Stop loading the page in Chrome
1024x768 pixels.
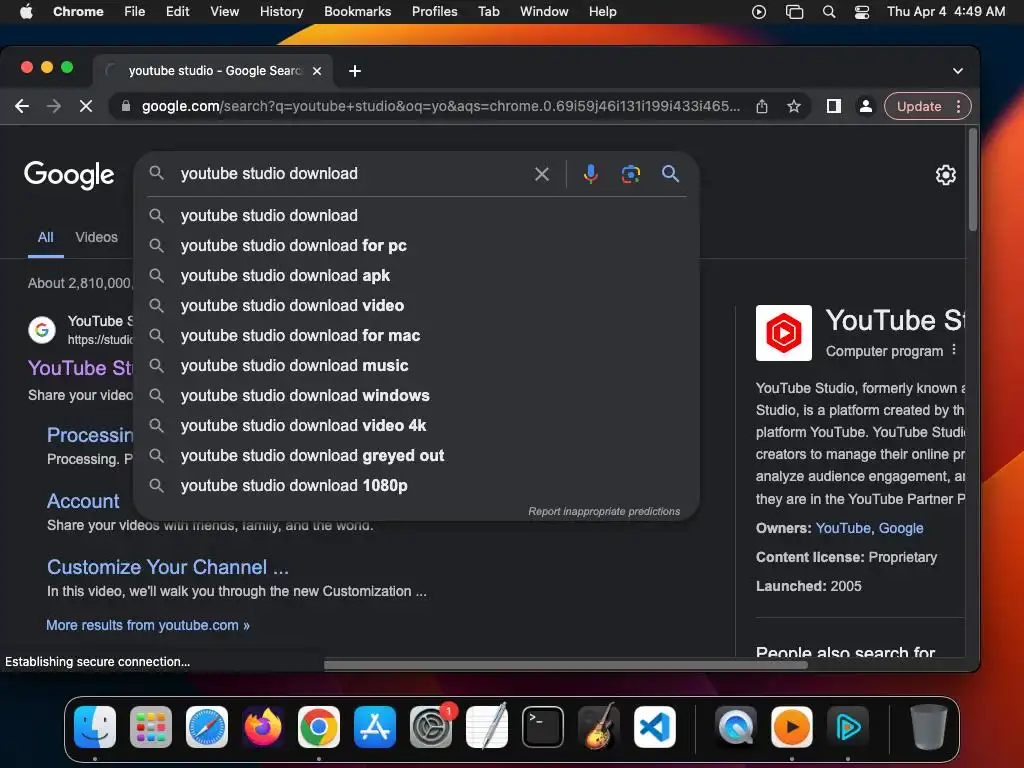tap(86, 106)
